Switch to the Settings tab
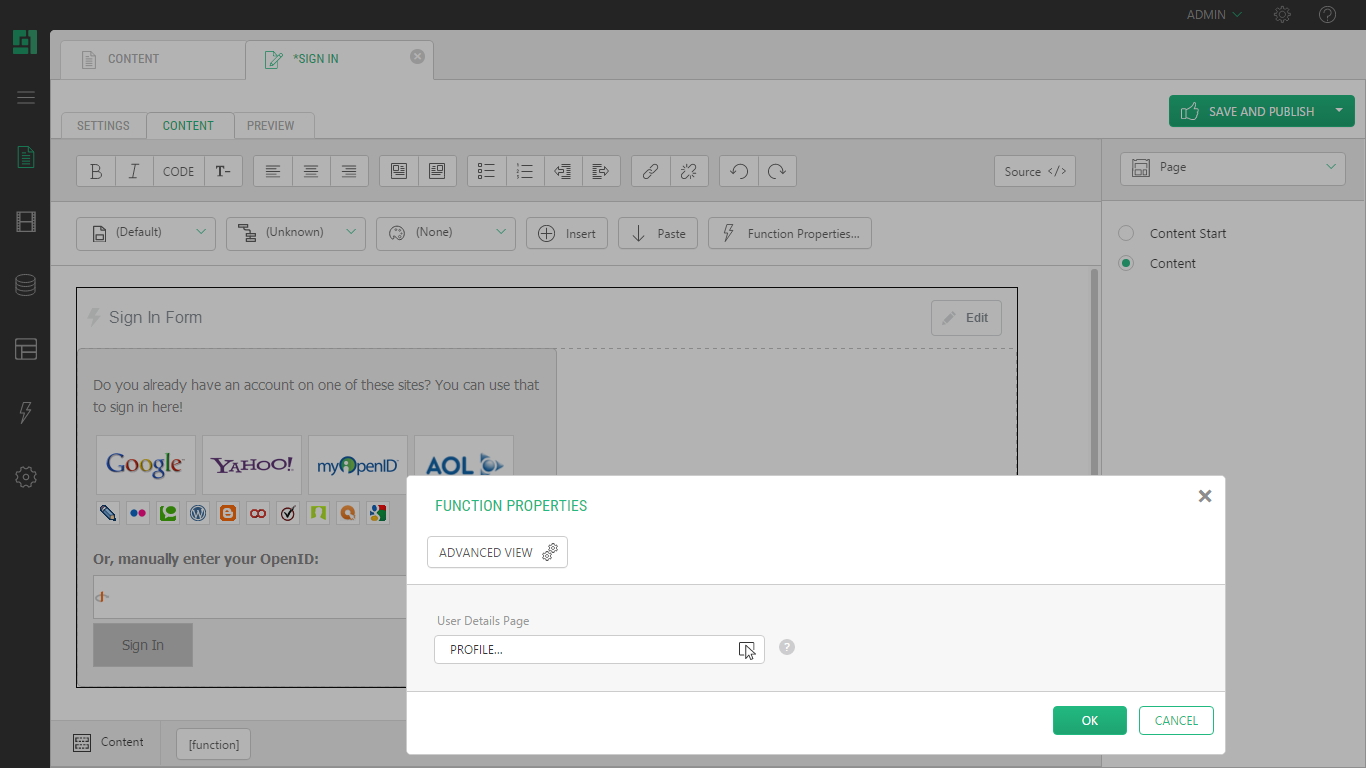1366x768 pixels. 103,126
